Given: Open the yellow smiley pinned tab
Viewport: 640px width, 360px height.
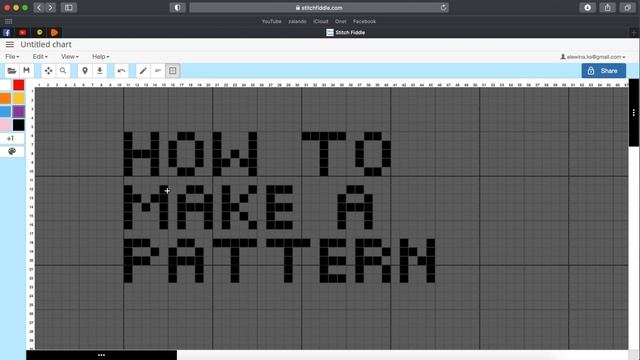Looking at the screenshot, I should tap(39, 33).
